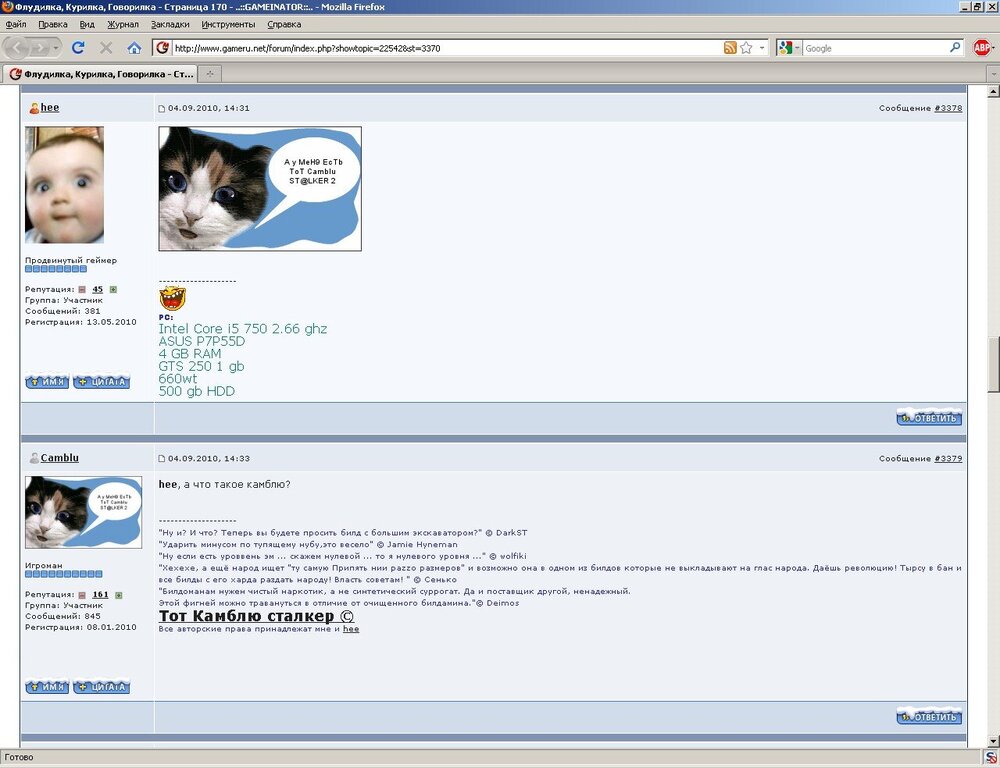The height and width of the screenshot is (768, 1000).
Task: Open a new tab with the plus button
Action: point(210,72)
